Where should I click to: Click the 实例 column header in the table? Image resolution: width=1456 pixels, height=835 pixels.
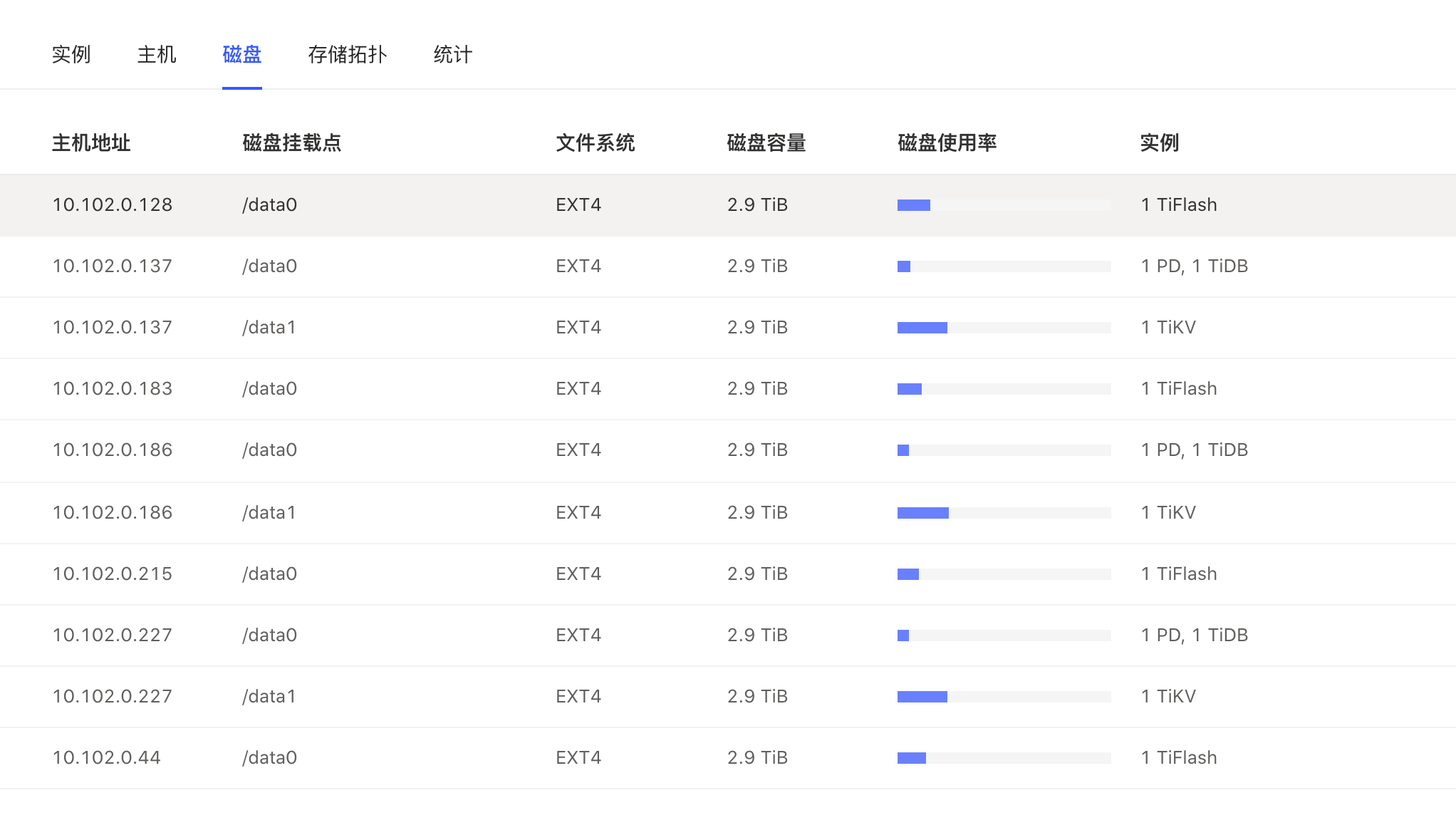[x=1160, y=142]
